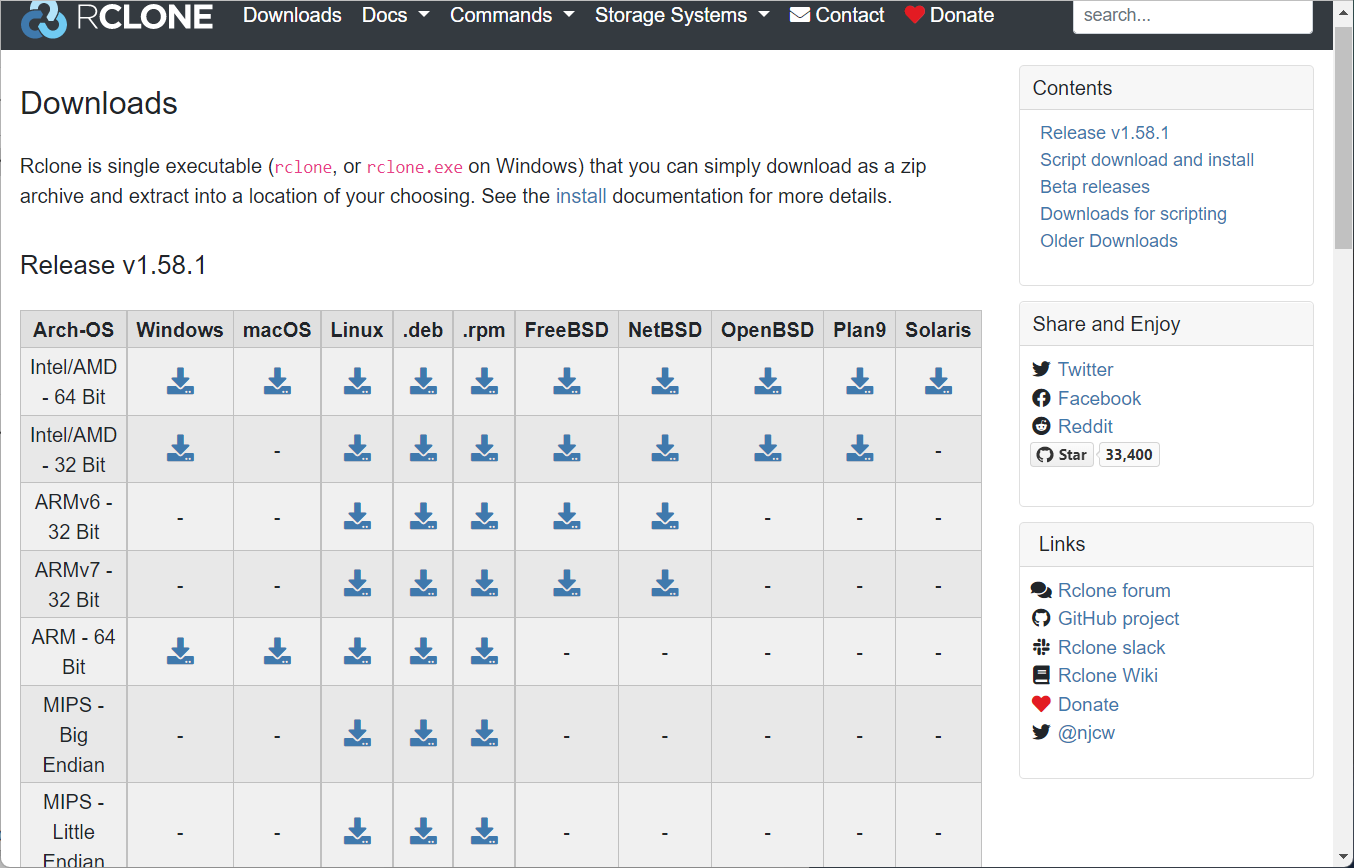Follow the install documentation link
The height and width of the screenshot is (868, 1354).
[581, 196]
